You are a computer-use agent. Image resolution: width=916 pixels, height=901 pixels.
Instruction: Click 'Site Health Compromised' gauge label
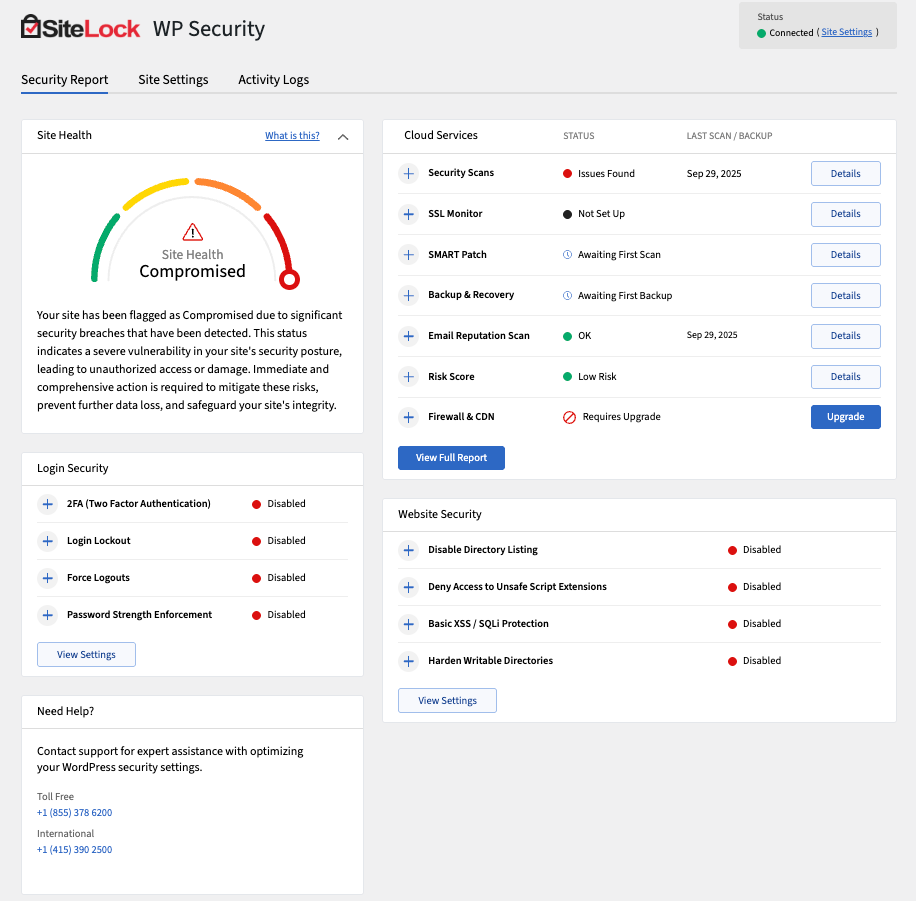point(192,264)
